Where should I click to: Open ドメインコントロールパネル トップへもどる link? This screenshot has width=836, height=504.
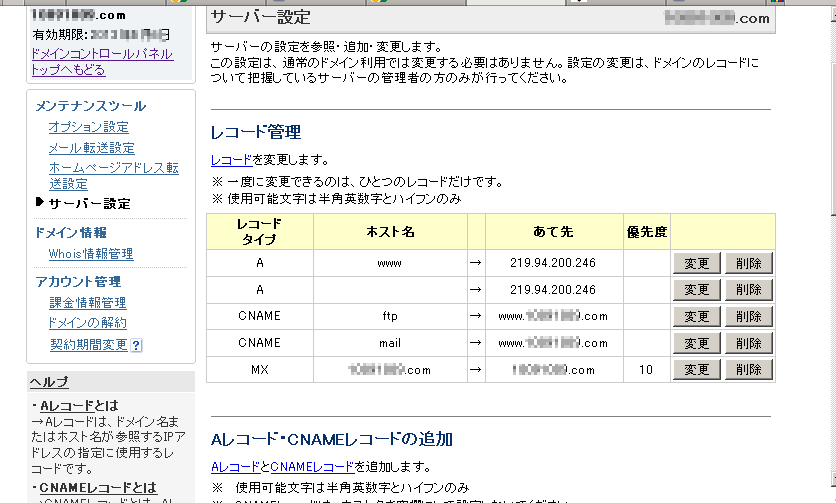tap(102, 61)
